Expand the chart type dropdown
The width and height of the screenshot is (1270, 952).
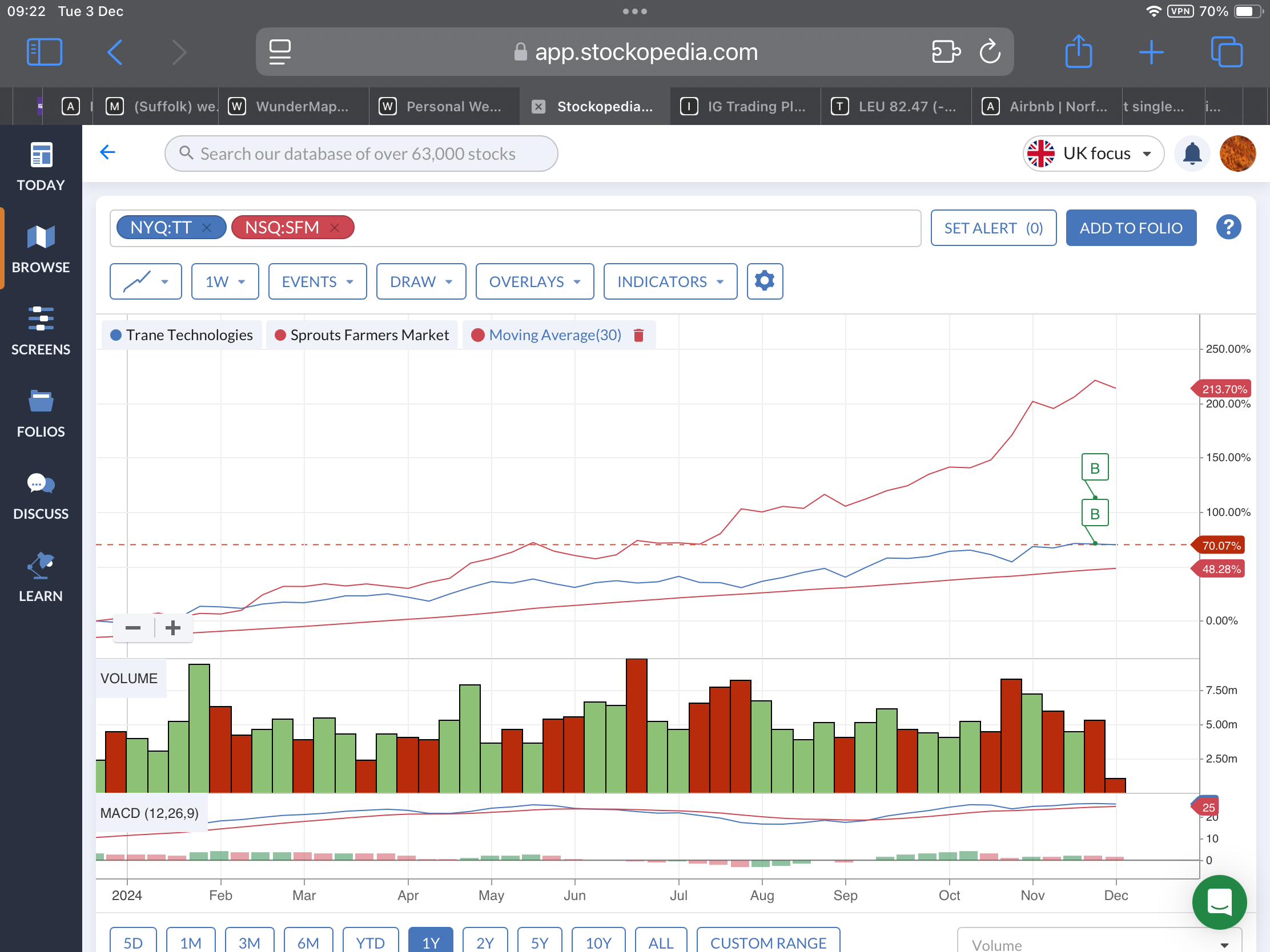(x=146, y=281)
